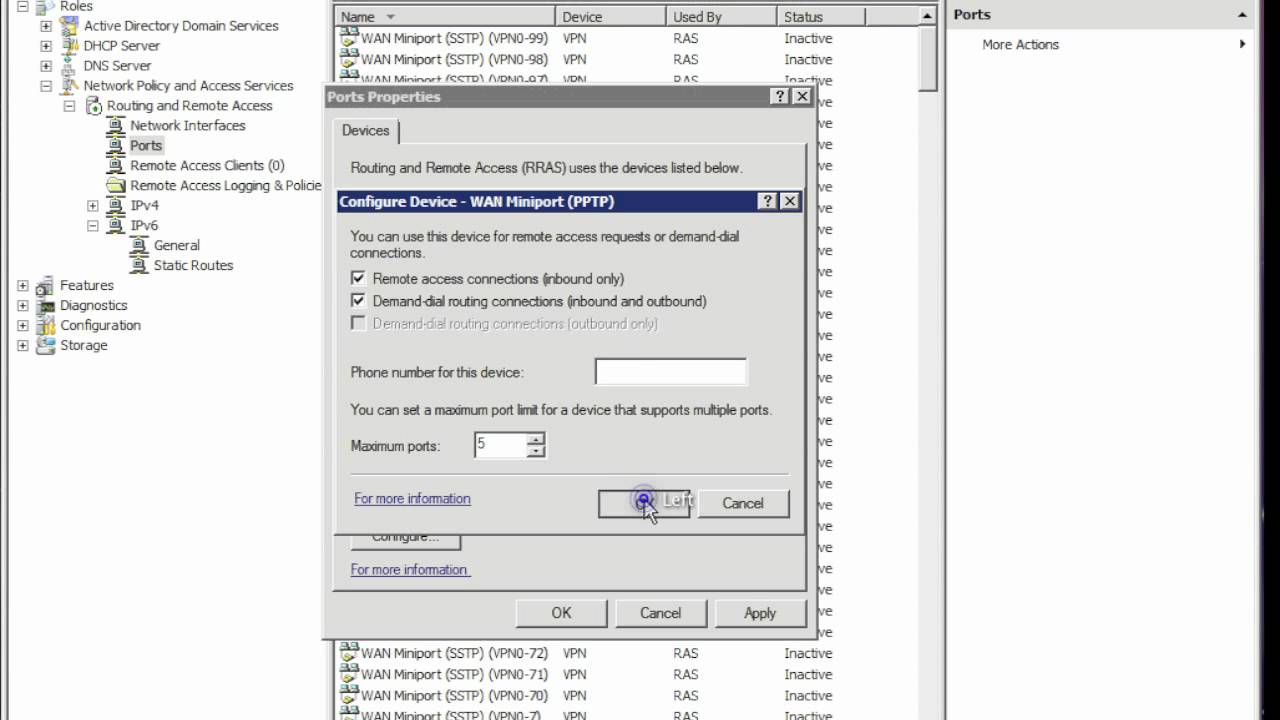Sort ports list by Used By column
The image size is (1280, 720).
point(721,17)
